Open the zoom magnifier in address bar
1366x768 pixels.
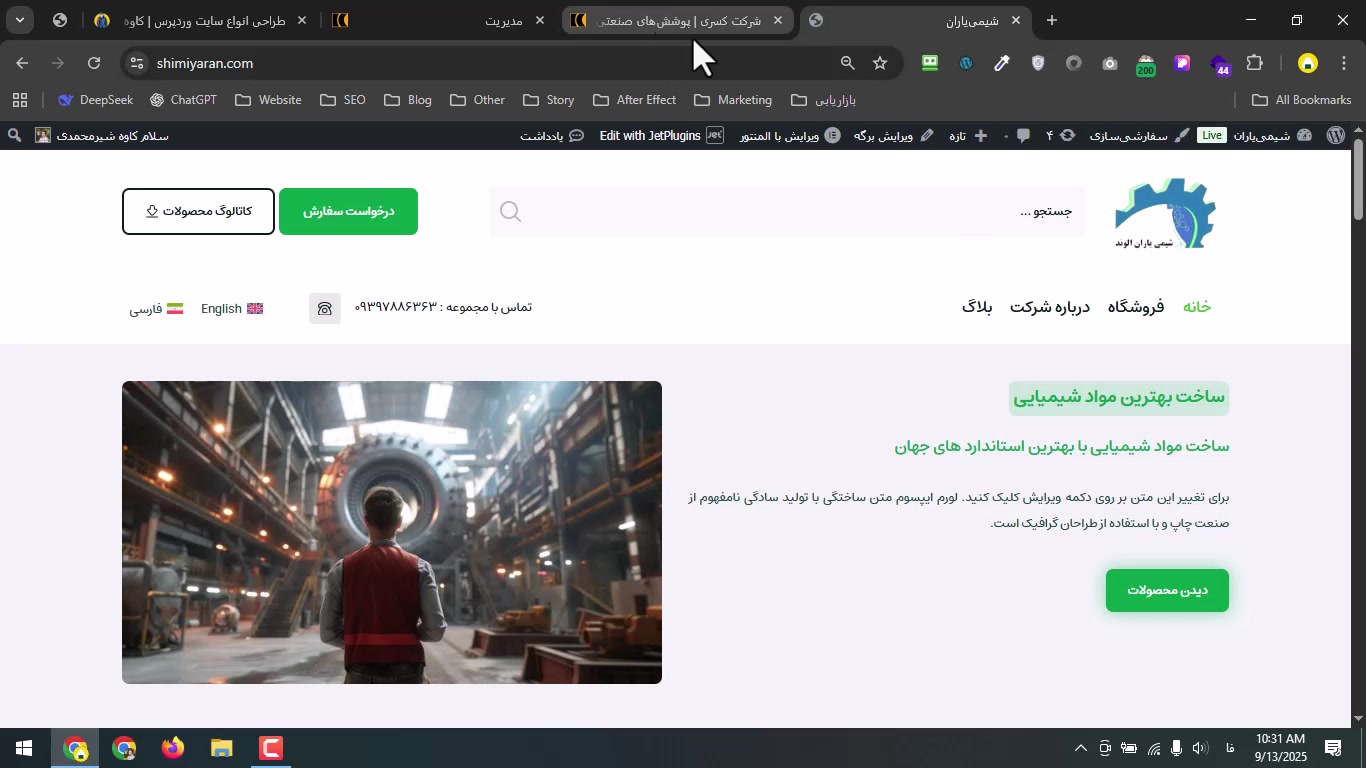point(847,63)
